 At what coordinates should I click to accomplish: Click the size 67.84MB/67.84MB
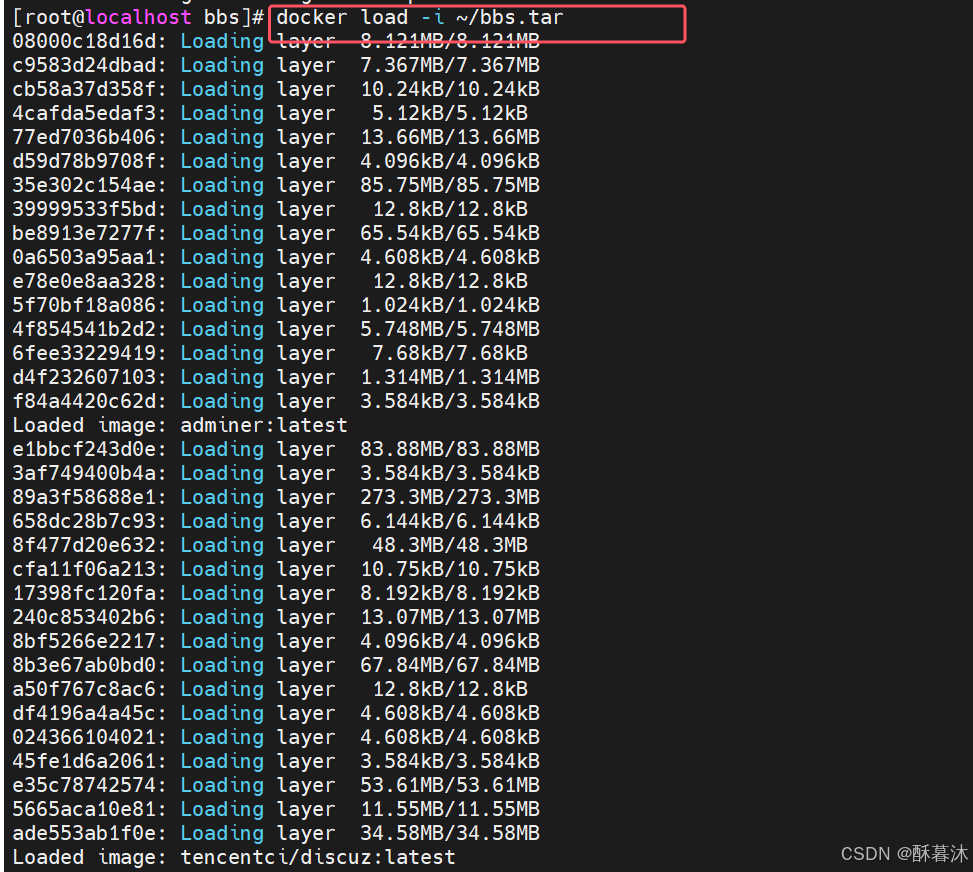(450, 665)
